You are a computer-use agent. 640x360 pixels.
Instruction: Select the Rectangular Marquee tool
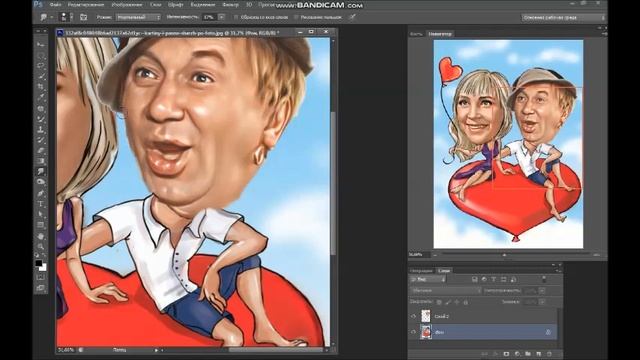pos(41,55)
